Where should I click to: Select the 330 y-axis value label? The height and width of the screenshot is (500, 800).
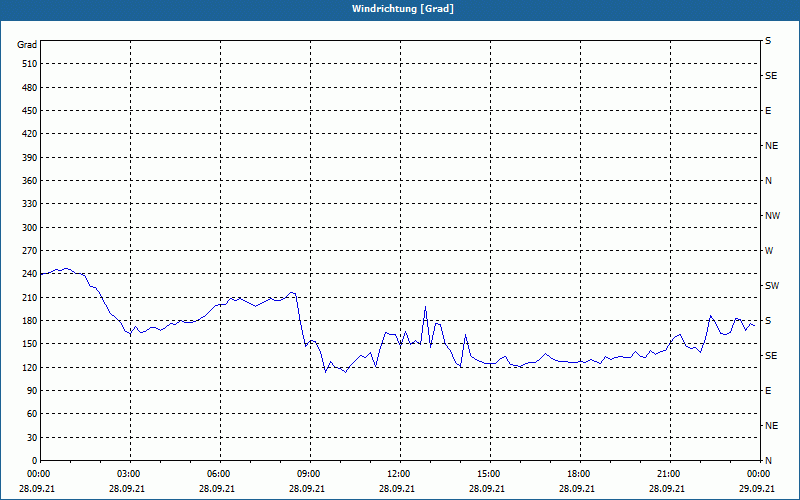(x=30, y=204)
